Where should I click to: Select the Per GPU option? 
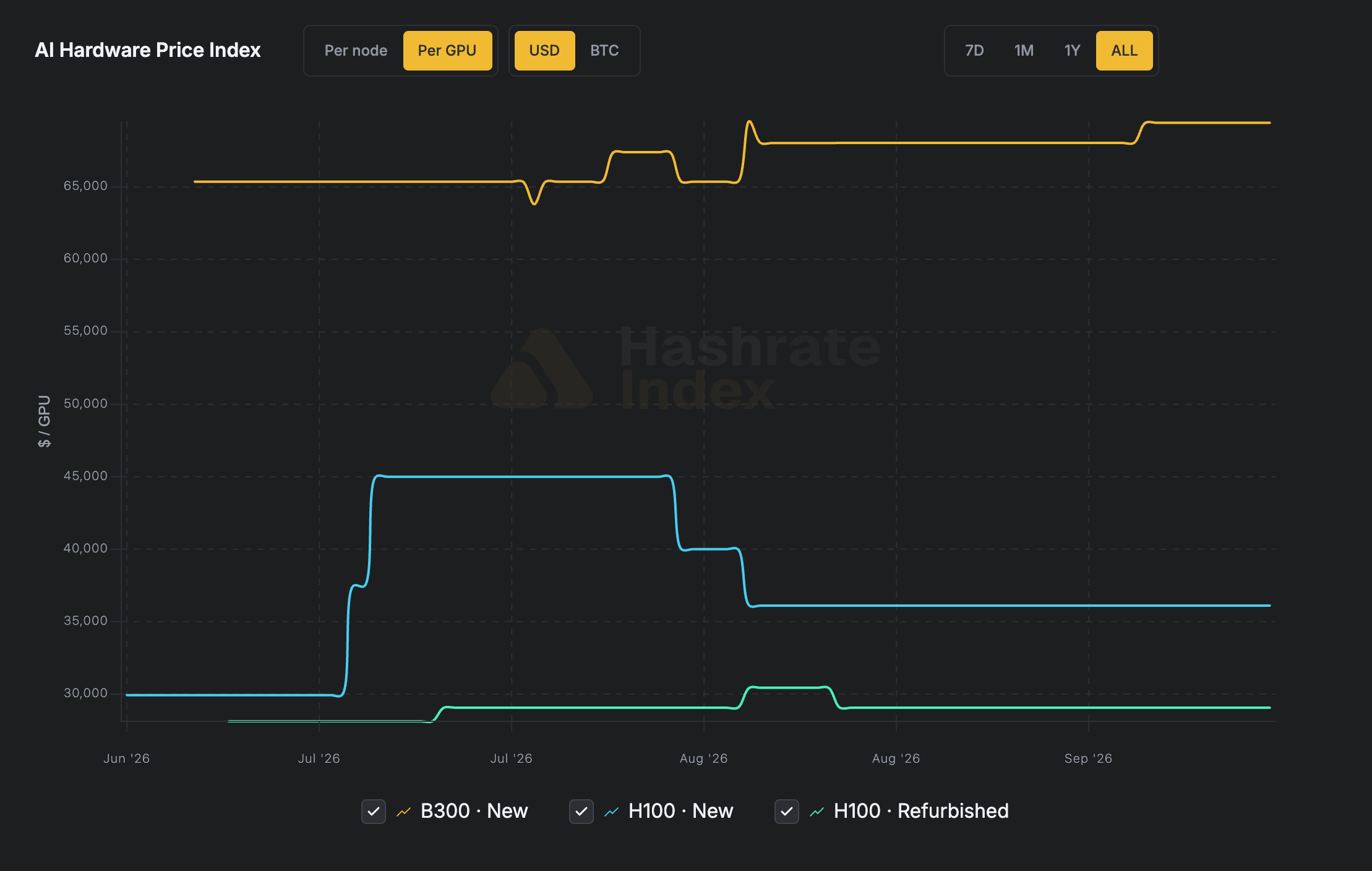(x=447, y=51)
